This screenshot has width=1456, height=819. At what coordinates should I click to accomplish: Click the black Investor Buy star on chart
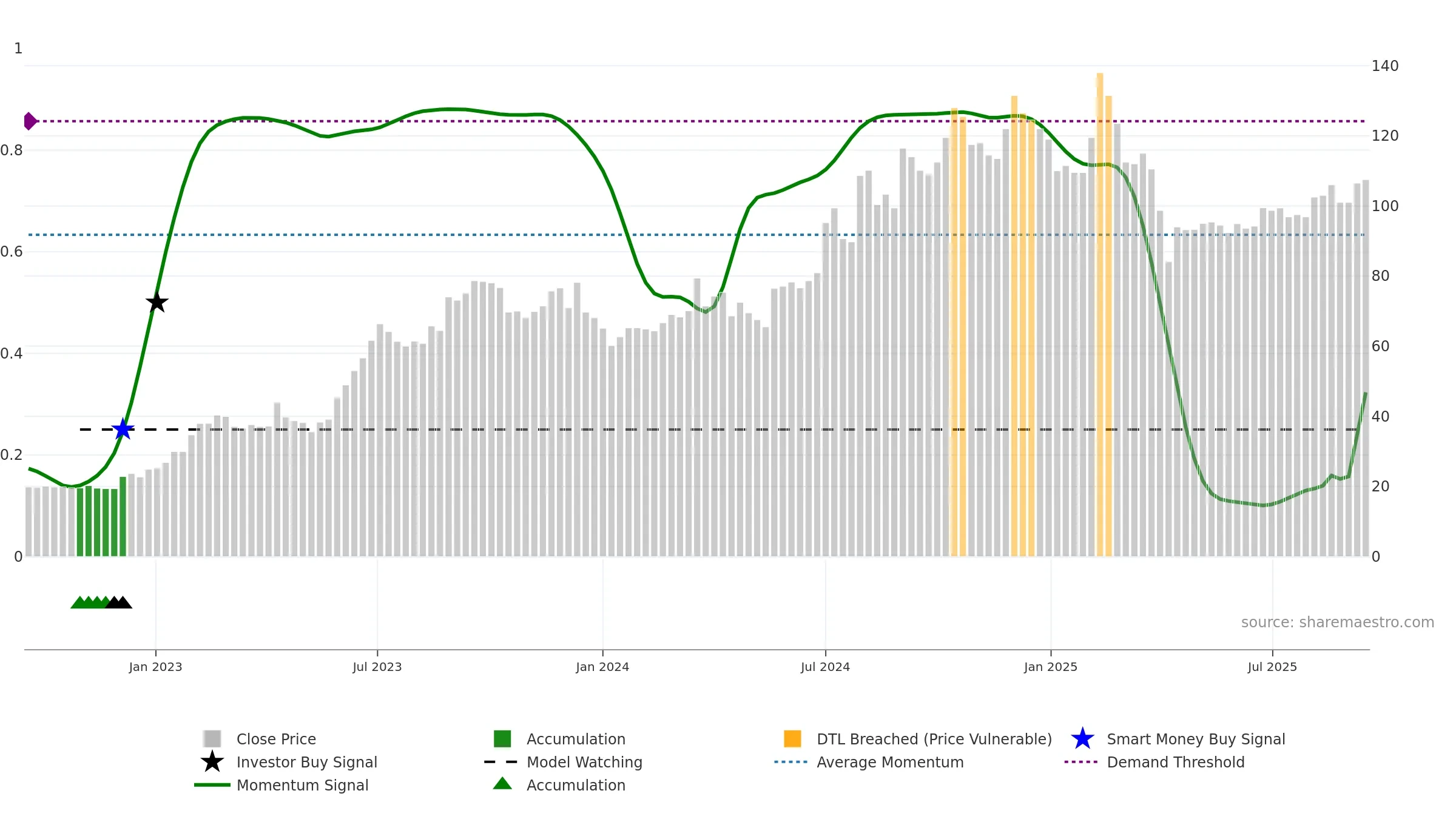coord(157,302)
